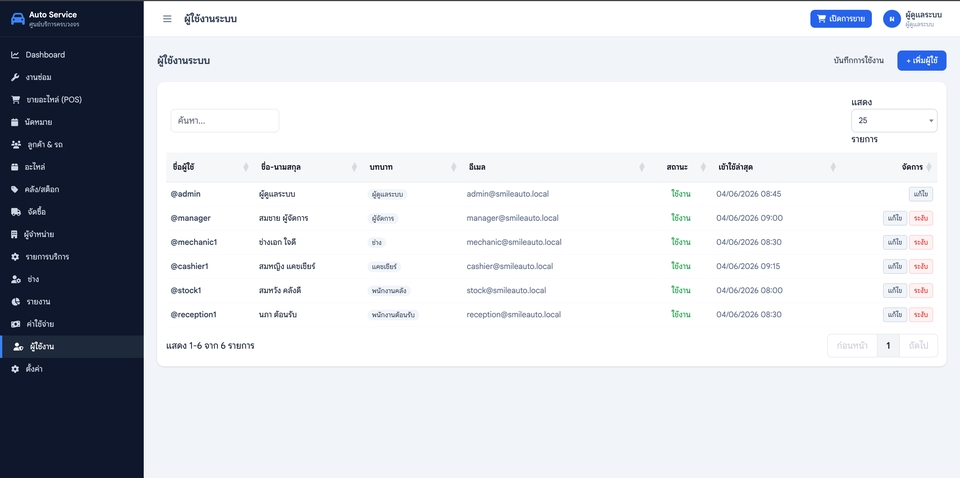Open ขายอะไหล่ (POS) cart icon
The height and width of the screenshot is (478, 960).
[15, 100]
